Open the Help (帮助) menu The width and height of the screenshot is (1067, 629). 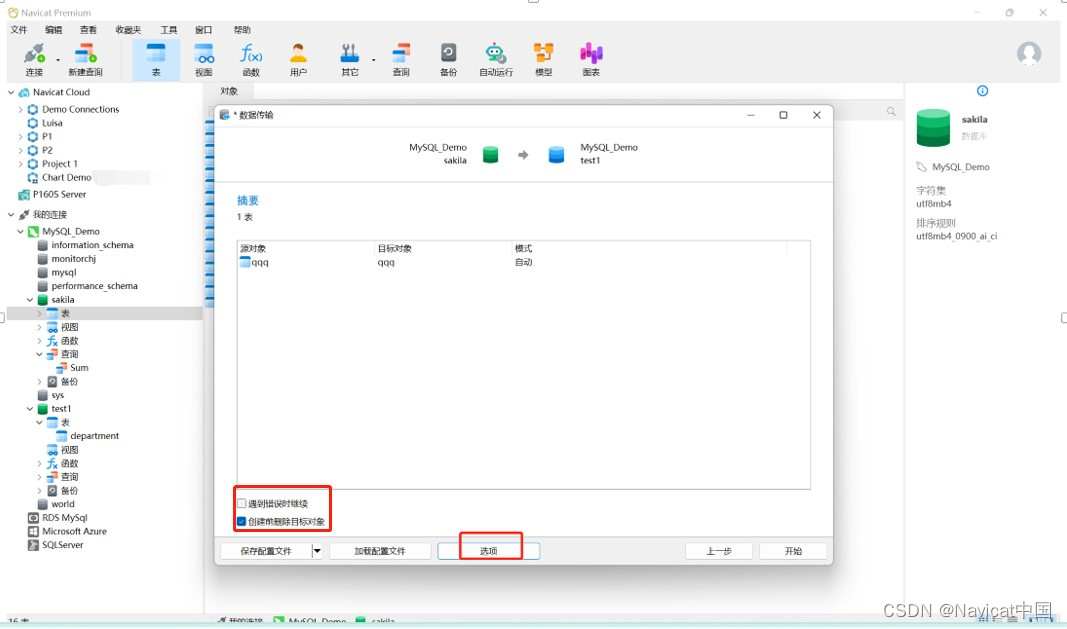pyautogui.click(x=242, y=29)
